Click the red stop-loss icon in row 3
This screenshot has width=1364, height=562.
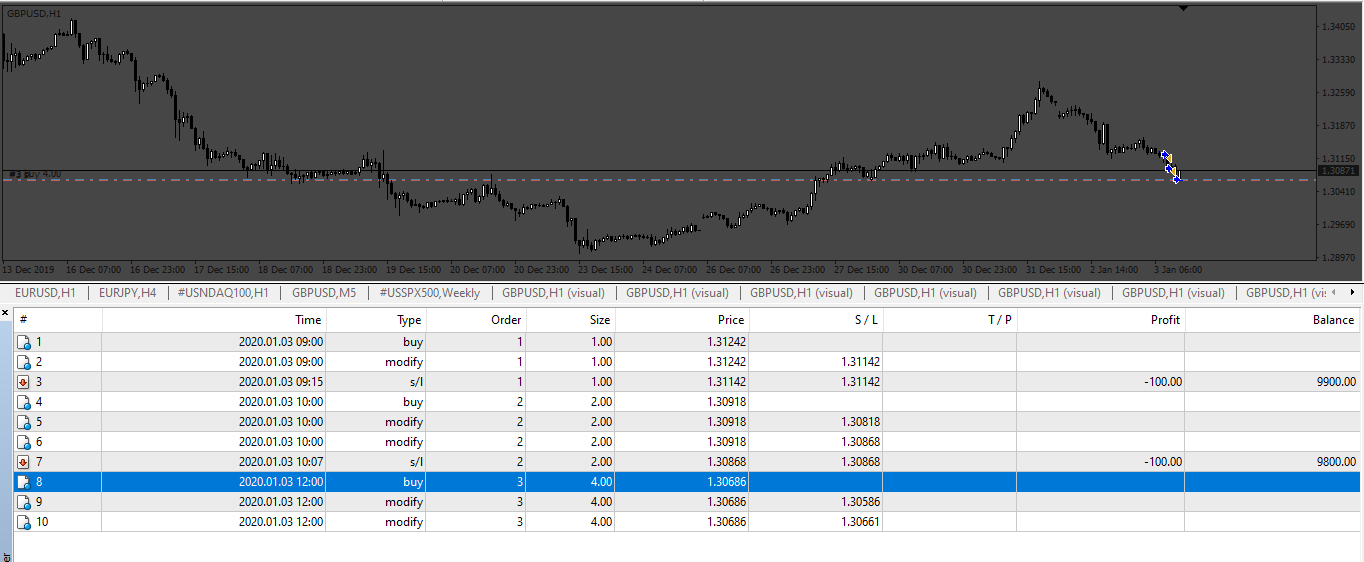pos(24,382)
